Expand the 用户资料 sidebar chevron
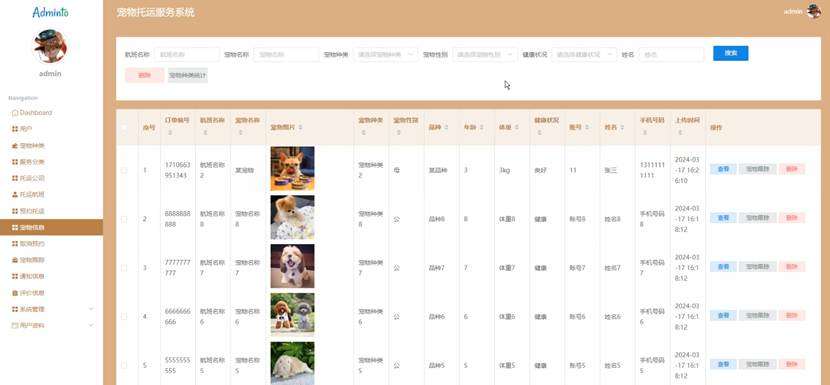 click(91, 325)
